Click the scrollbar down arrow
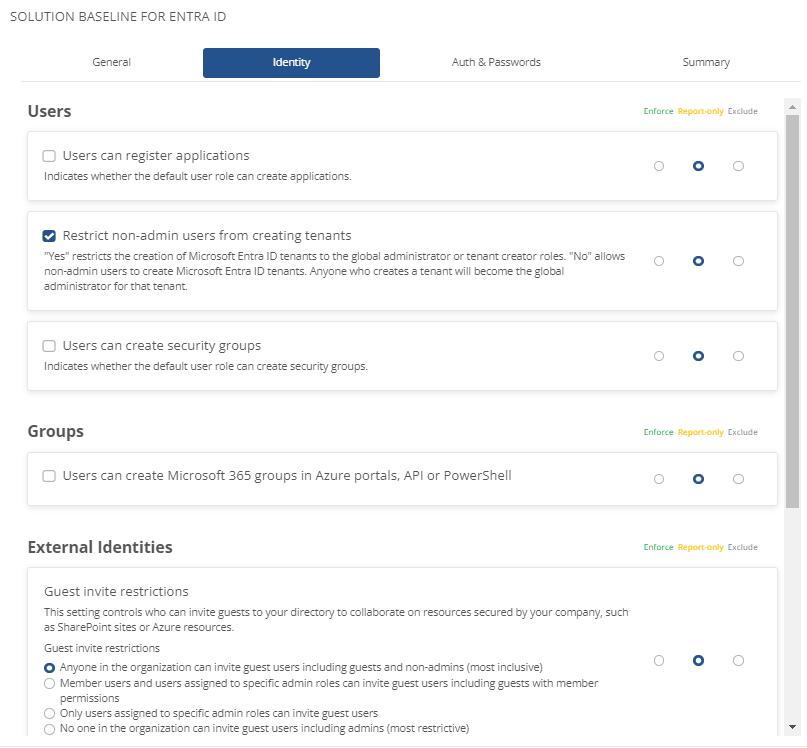The width and height of the screenshot is (807, 748). [x=792, y=727]
